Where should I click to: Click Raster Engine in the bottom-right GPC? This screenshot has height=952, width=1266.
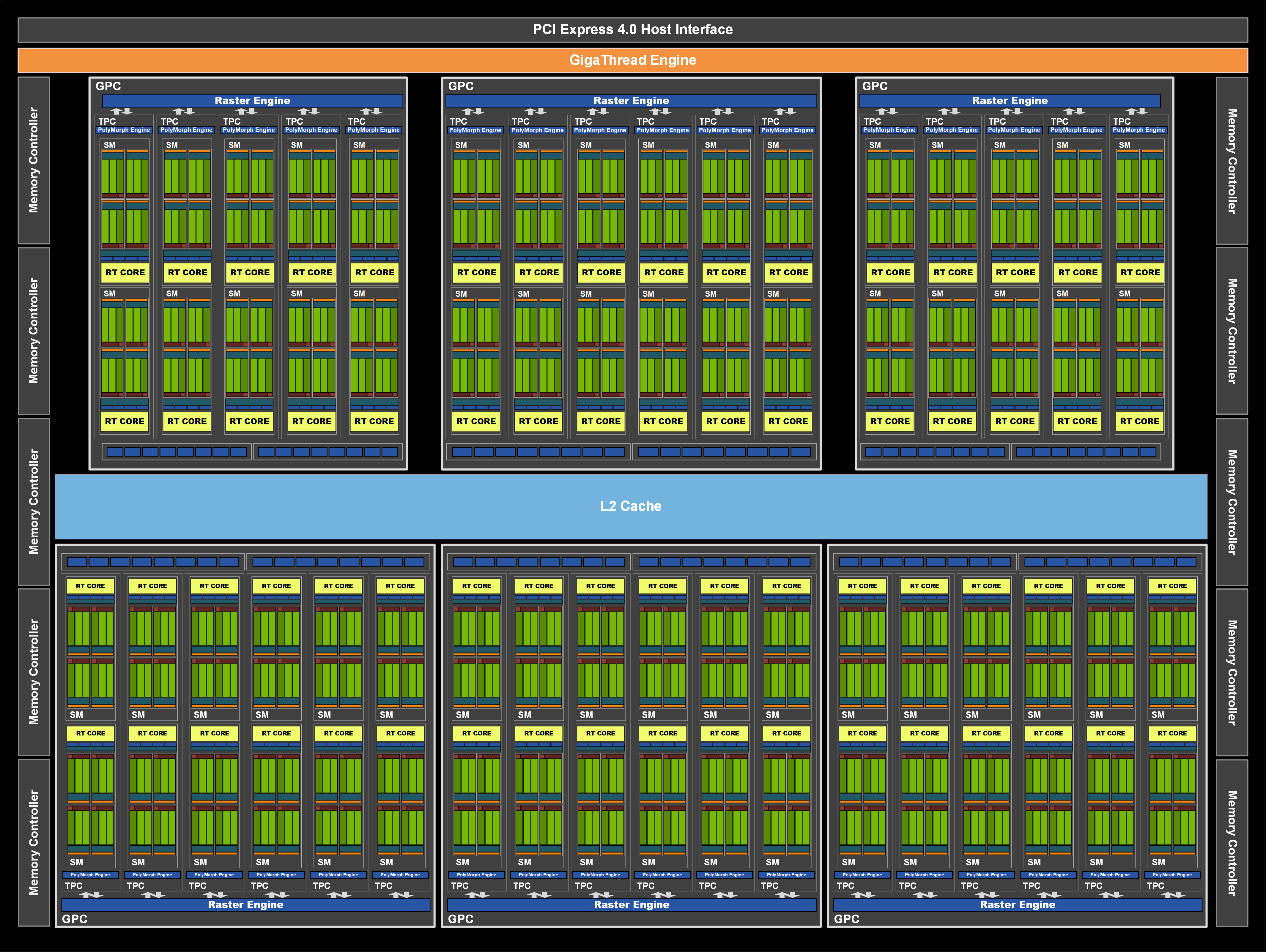pos(1017,904)
